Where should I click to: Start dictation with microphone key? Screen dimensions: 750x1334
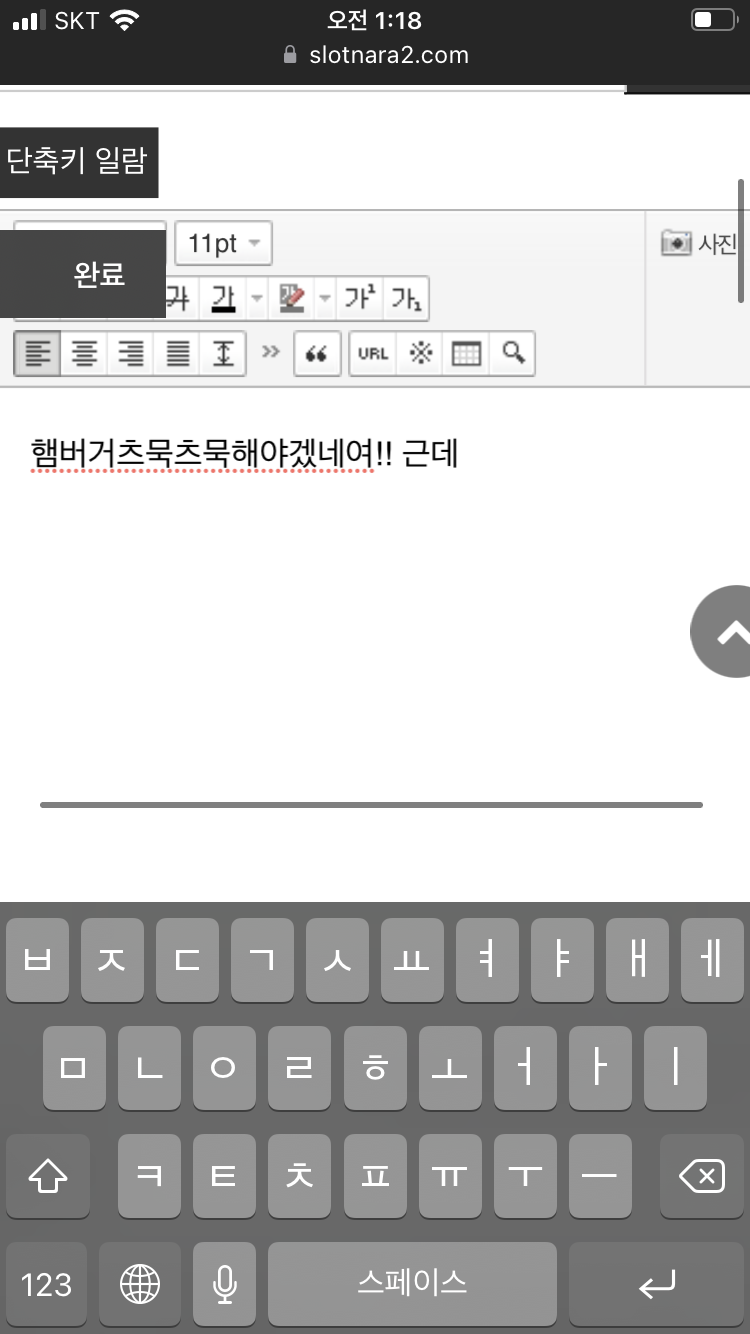coord(225,1284)
